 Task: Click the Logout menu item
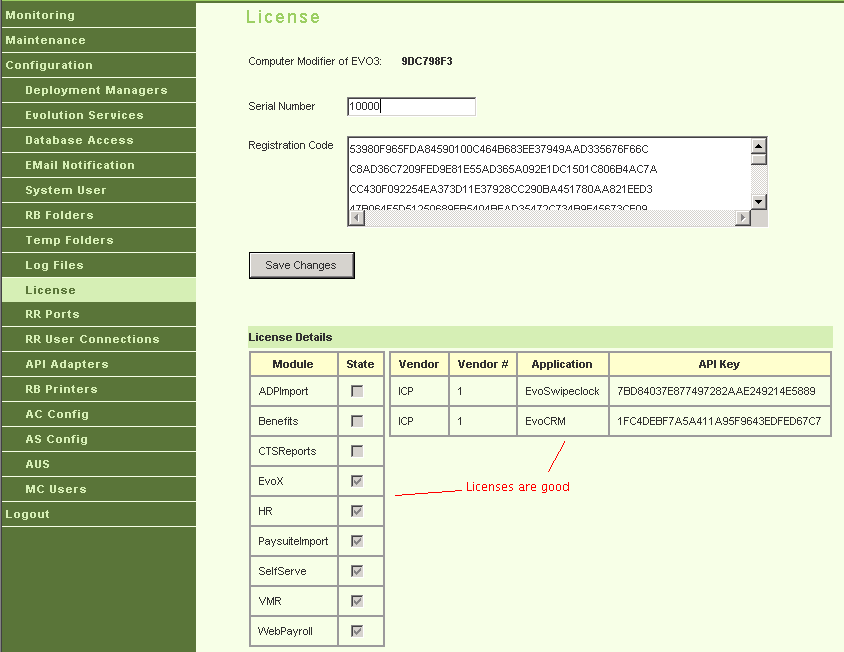tap(27, 514)
